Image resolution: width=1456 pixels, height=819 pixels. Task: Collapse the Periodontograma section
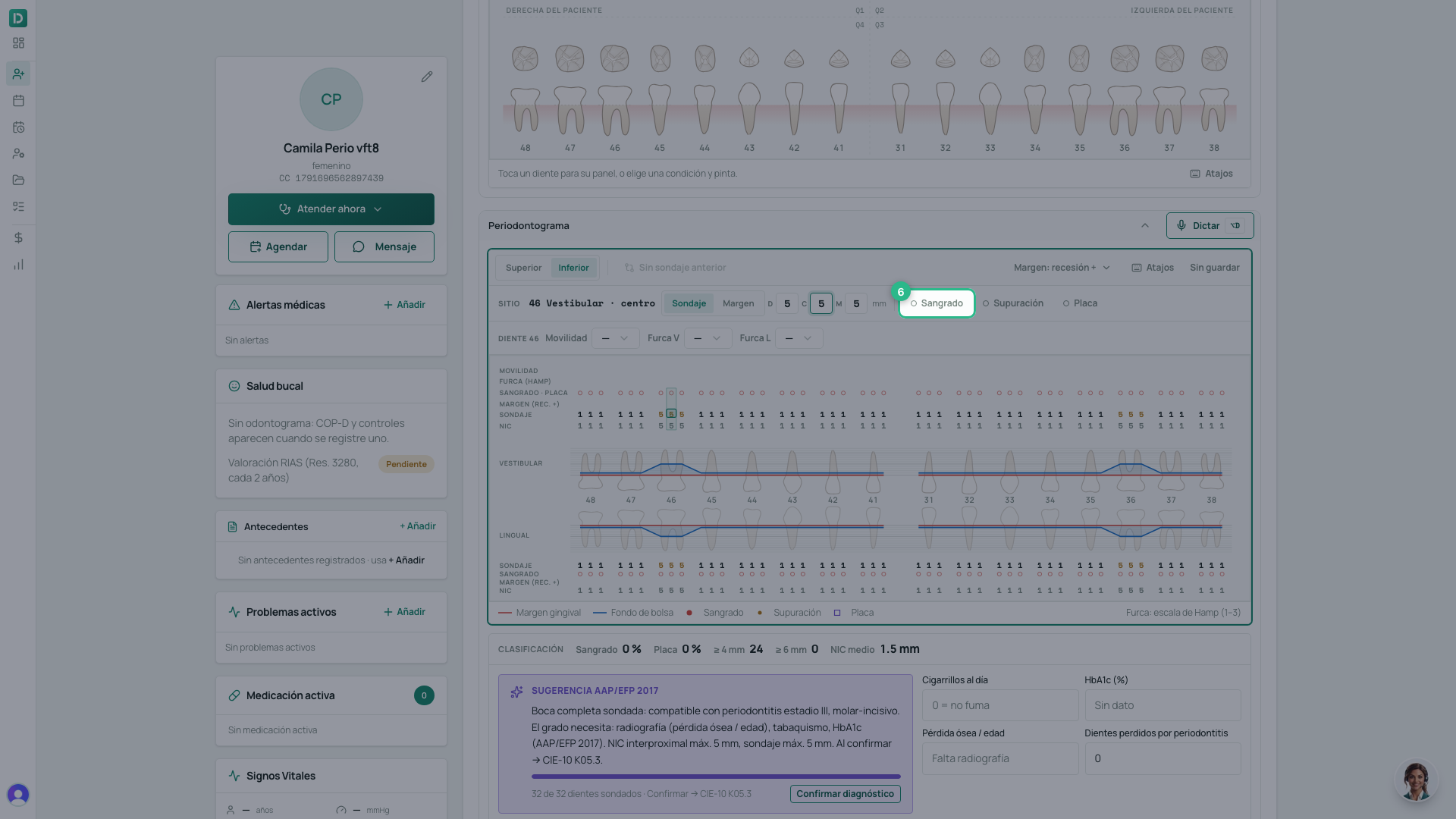click(x=1145, y=225)
